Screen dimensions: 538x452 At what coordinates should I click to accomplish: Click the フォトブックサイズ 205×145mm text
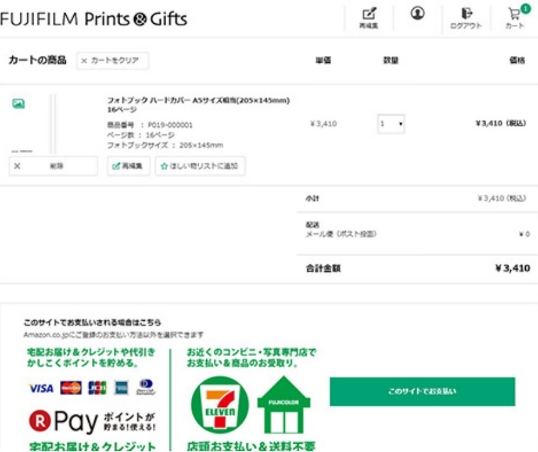click(165, 145)
